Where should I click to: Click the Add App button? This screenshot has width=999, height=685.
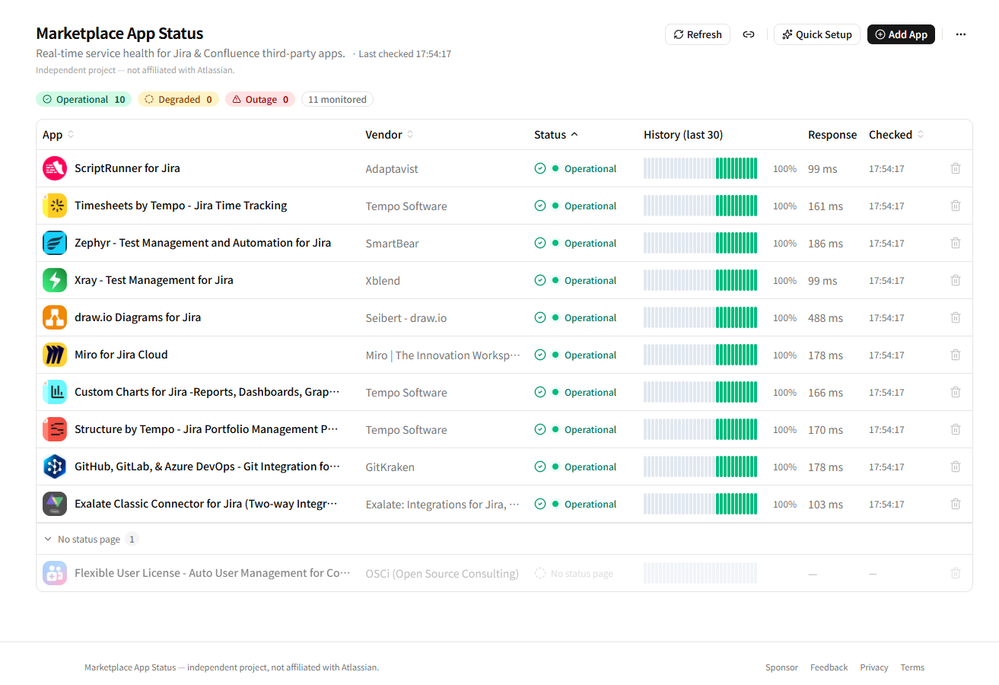tap(901, 34)
